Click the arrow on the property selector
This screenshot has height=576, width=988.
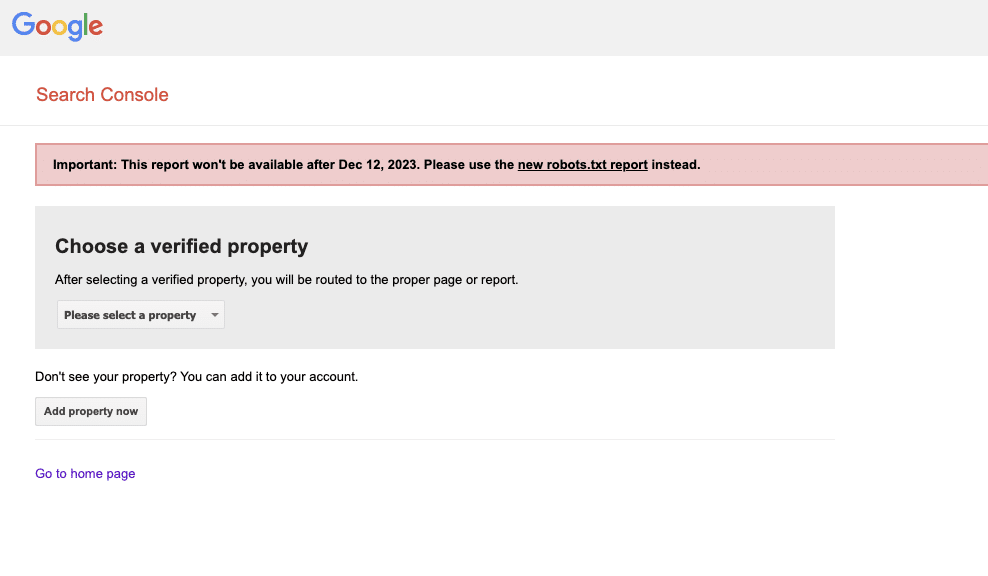click(214, 315)
